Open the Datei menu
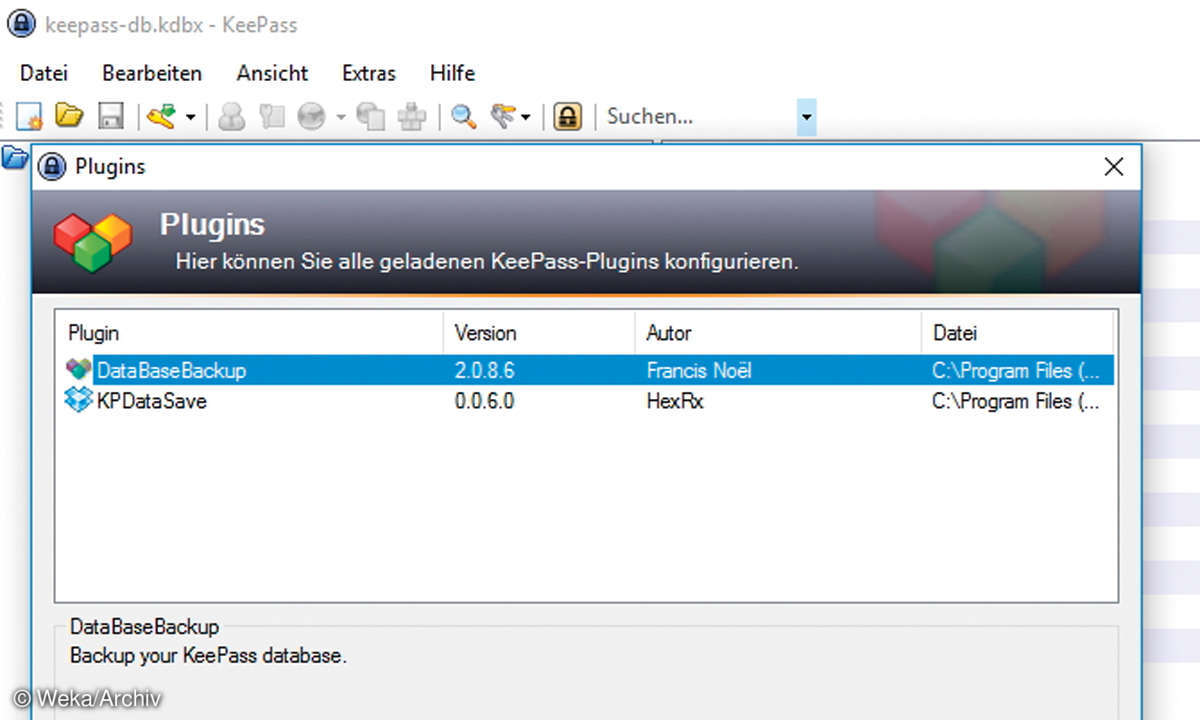 click(x=44, y=73)
